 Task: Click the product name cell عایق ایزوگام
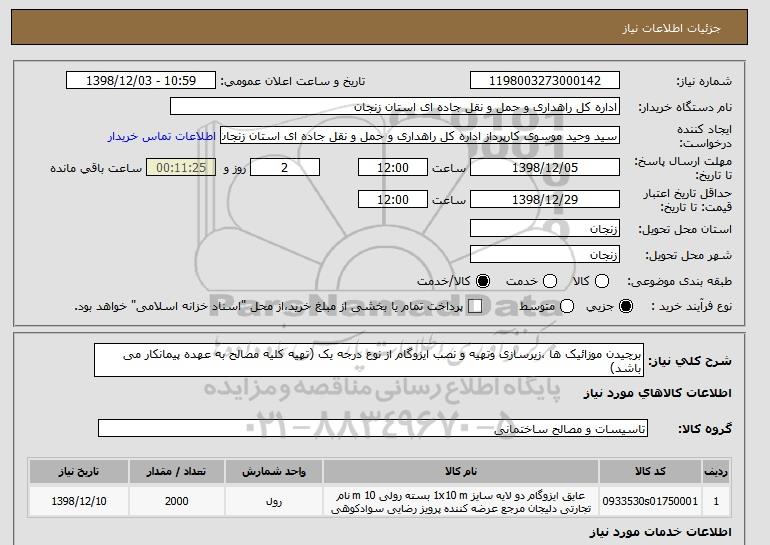click(x=461, y=502)
